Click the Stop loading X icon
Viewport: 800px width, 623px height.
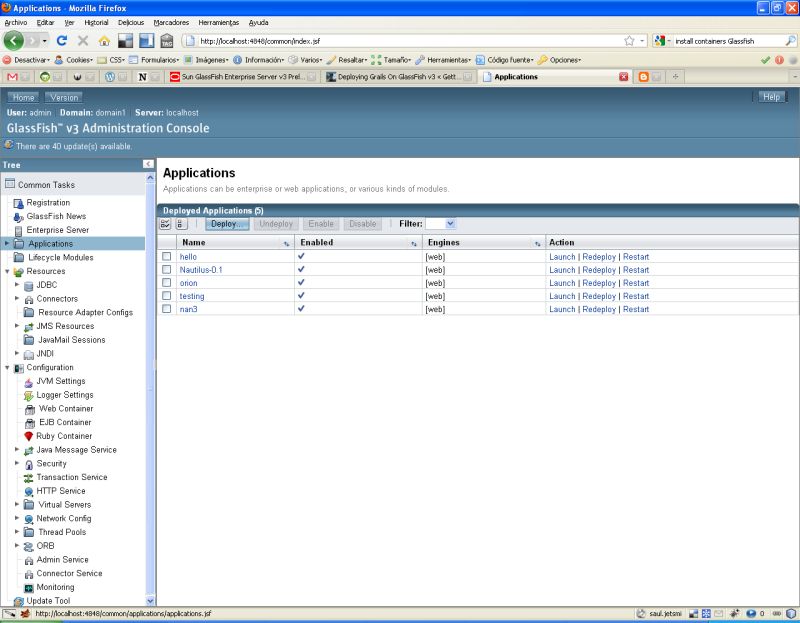tap(83, 41)
